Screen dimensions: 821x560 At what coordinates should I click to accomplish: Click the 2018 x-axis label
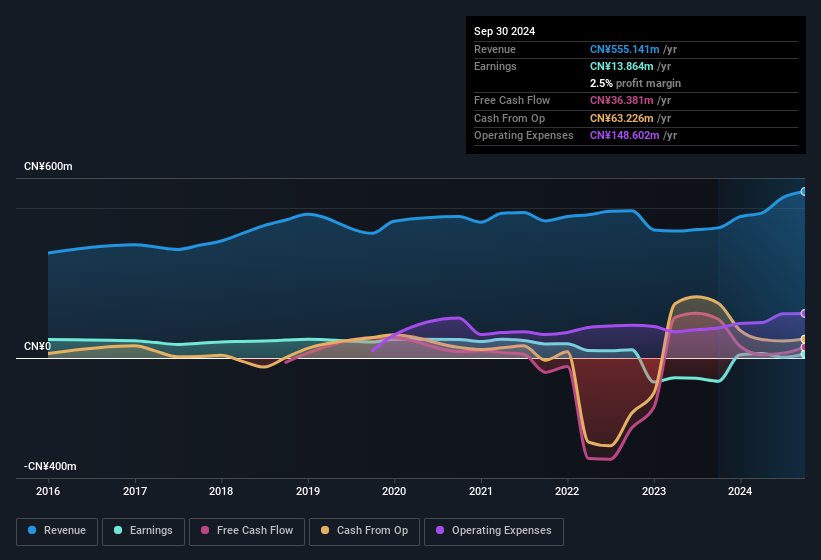221,491
